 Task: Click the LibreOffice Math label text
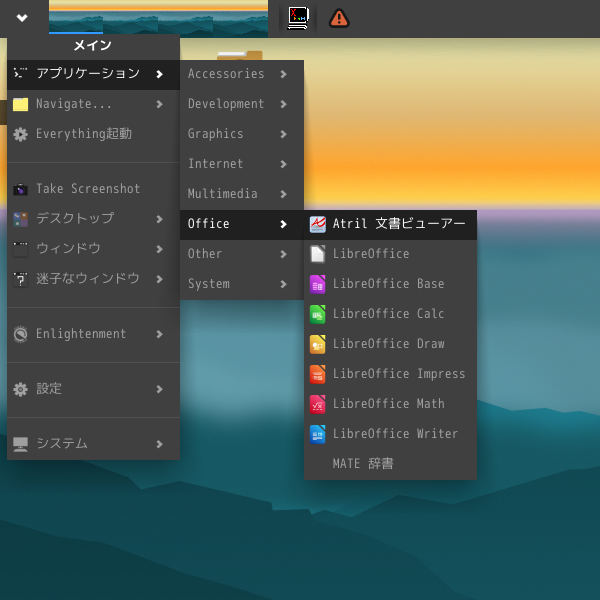pyautogui.click(x=388, y=404)
